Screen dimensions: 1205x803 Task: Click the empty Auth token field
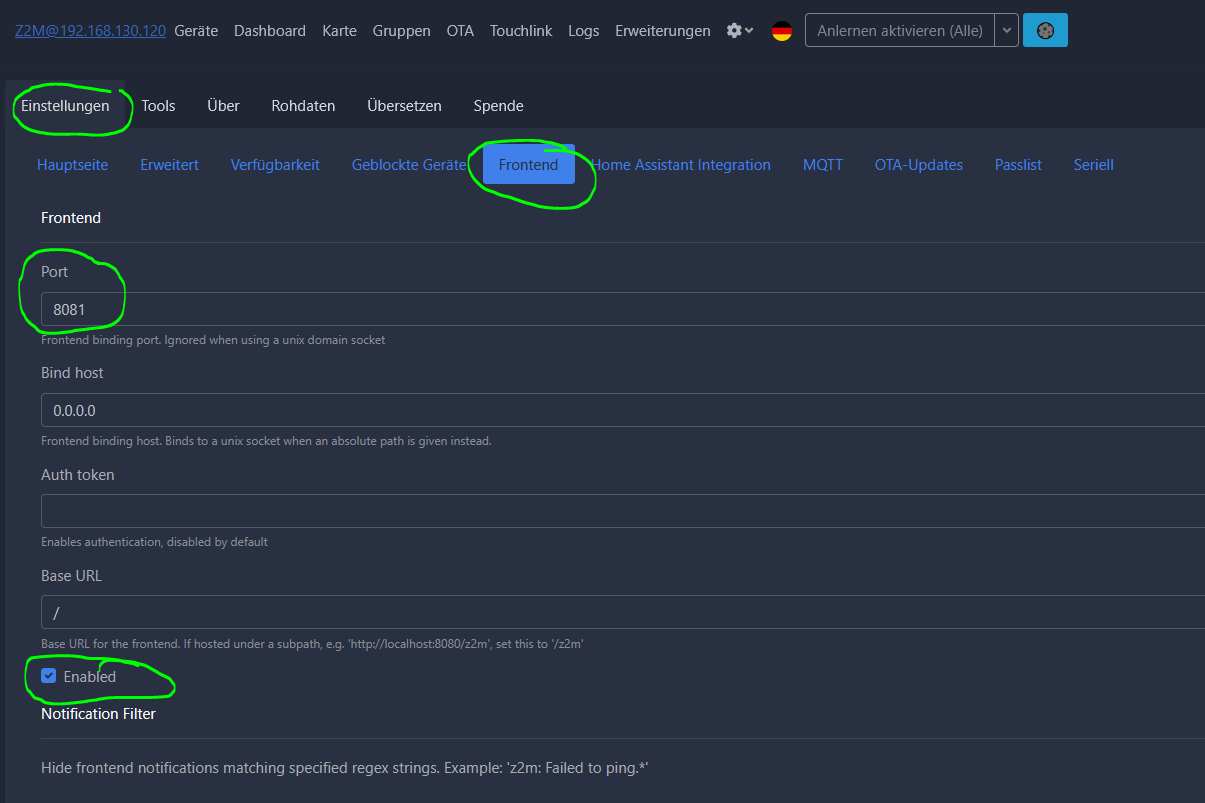point(623,511)
